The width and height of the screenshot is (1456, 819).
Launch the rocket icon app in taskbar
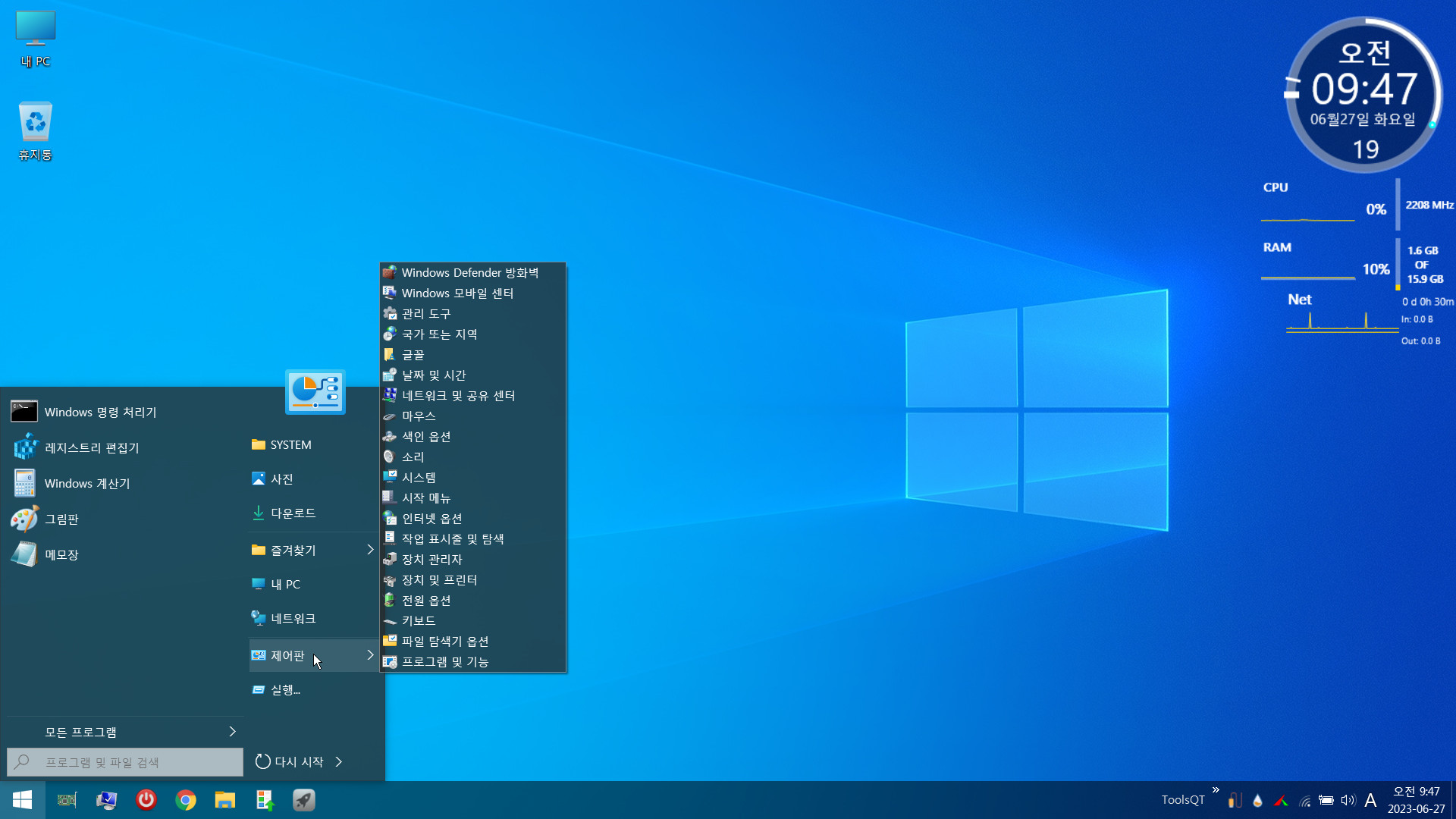point(304,800)
